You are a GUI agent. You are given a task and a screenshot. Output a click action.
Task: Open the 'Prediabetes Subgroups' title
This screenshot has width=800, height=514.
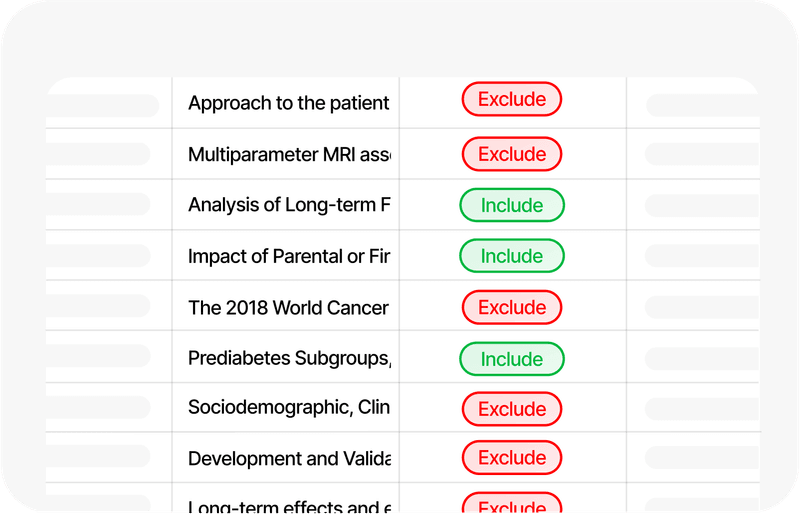pos(288,358)
